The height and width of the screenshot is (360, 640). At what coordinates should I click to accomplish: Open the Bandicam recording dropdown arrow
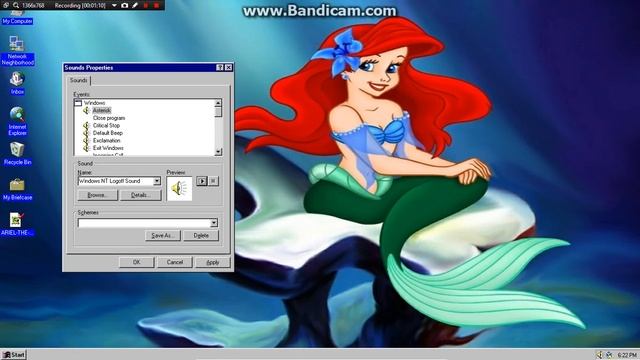pyautogui.click(x=114, y=6)
